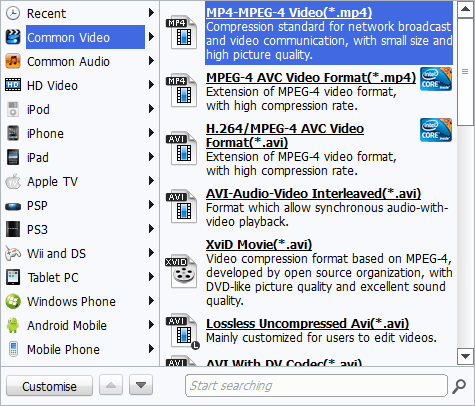The image size is (475, 406).
Task: Select the Mobile Phone category
Action: (63, 350)
